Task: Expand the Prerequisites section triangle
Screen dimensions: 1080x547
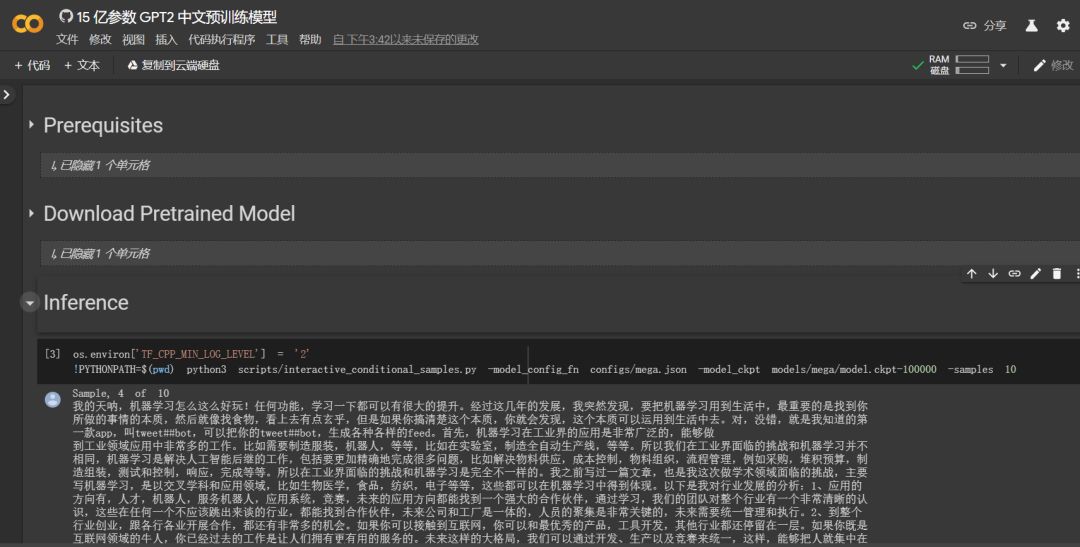Action: [31, 125]
